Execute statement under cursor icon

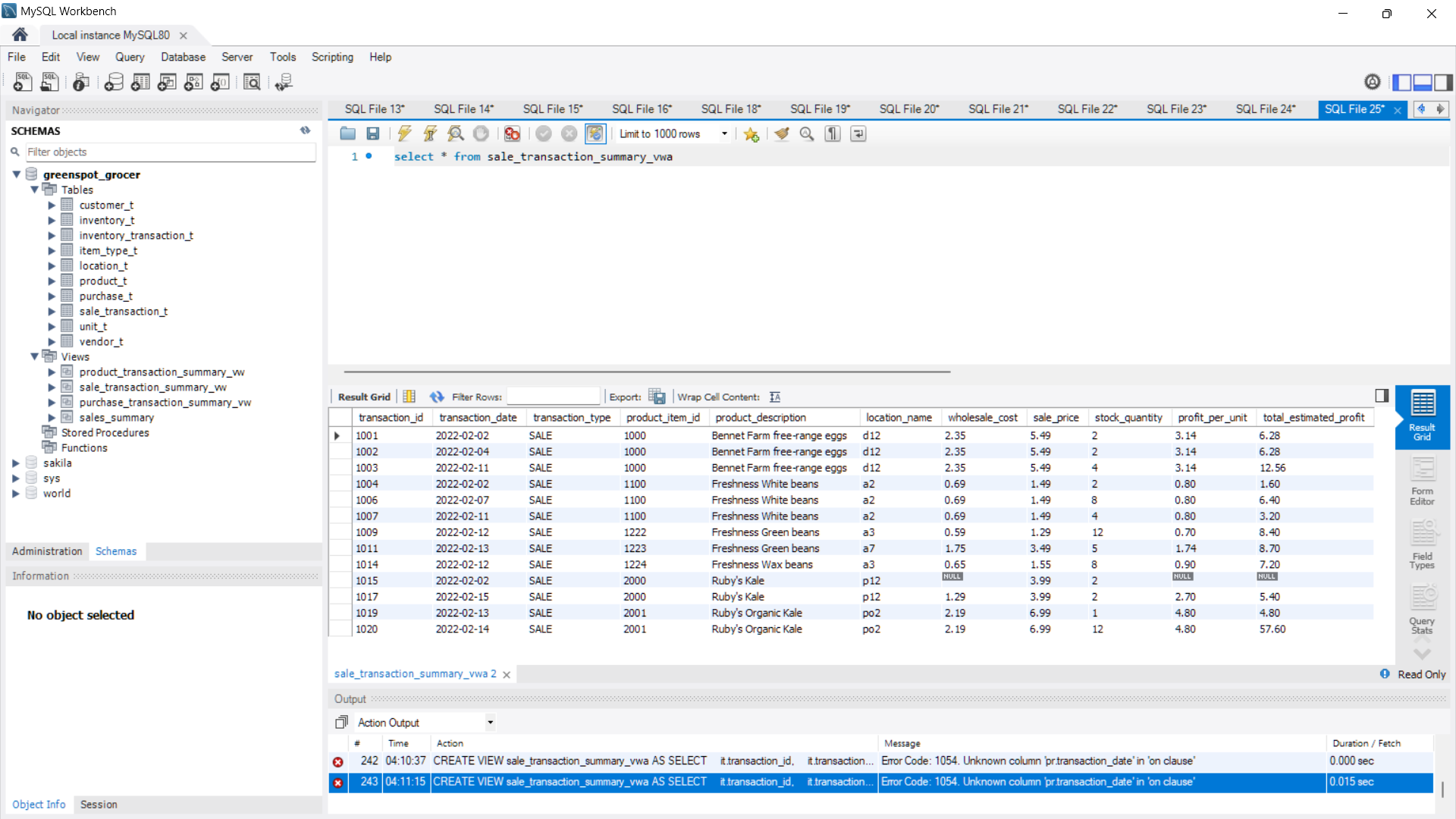click(430, 133)
